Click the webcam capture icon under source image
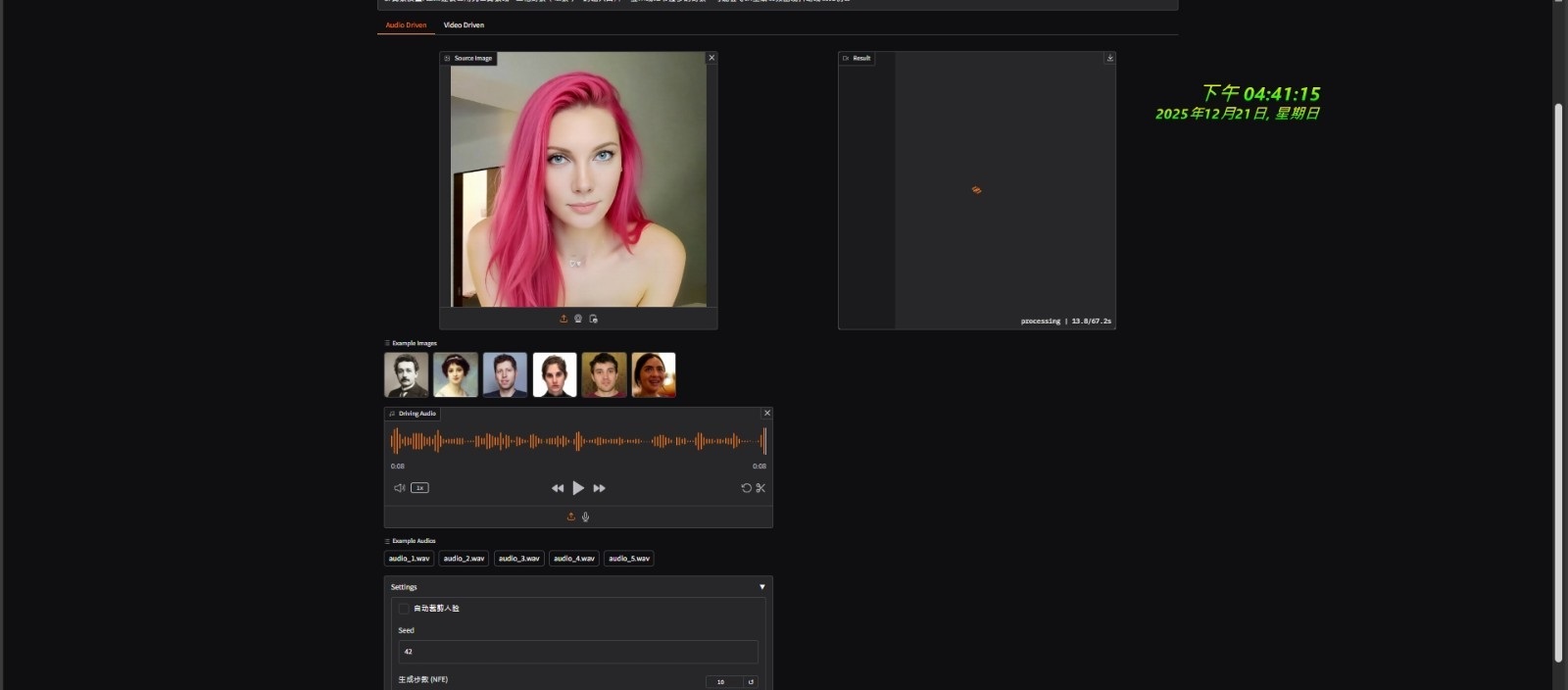Image resolution: width=1568 pixels, height=690 pixels. [578, 319]
